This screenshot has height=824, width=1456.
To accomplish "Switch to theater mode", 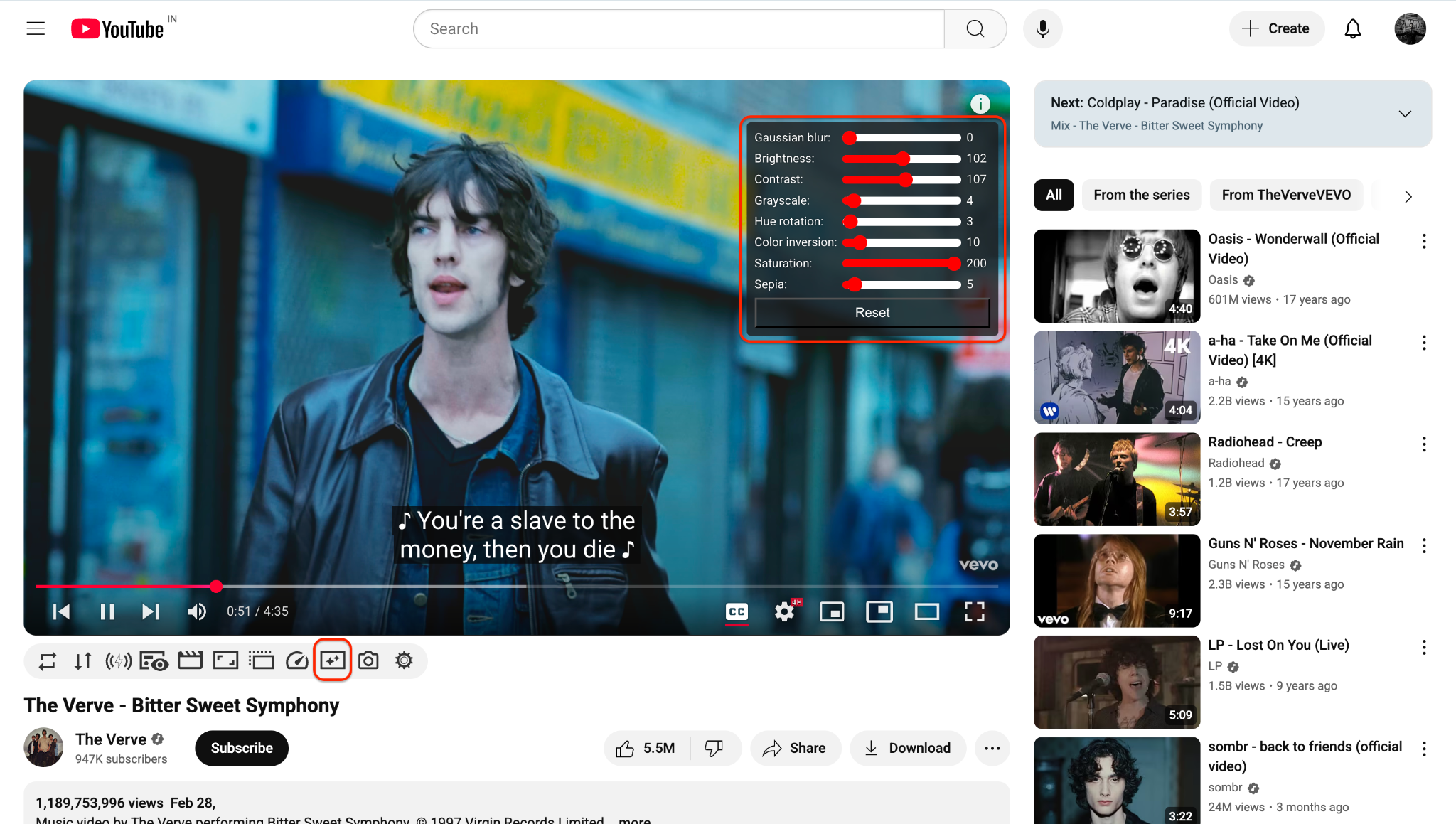I will (926, 611).
